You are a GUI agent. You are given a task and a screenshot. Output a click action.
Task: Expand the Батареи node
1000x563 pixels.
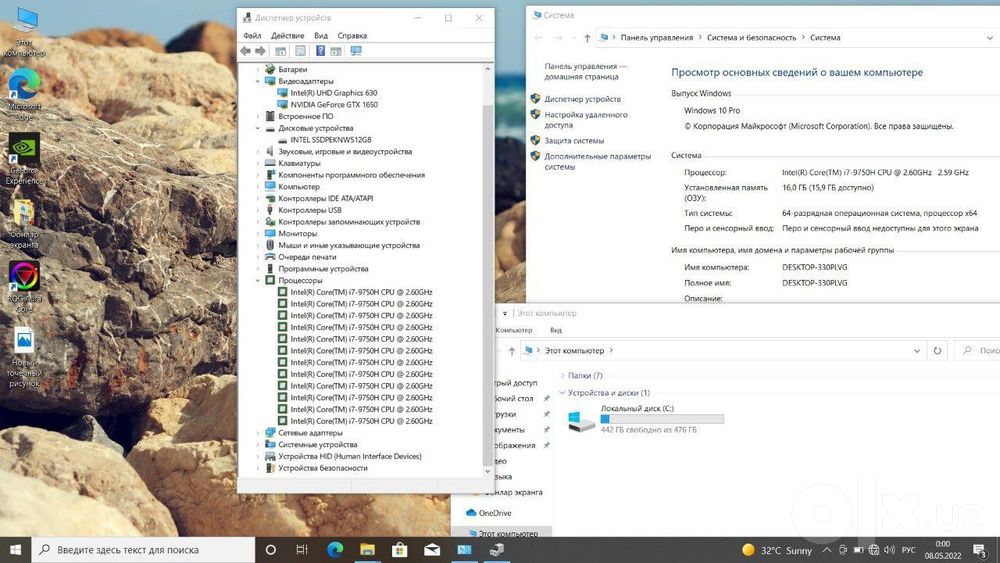coord(258,69)
